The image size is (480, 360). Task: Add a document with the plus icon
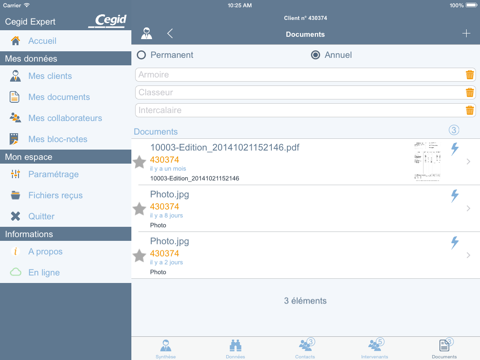(x=466, y=33)
